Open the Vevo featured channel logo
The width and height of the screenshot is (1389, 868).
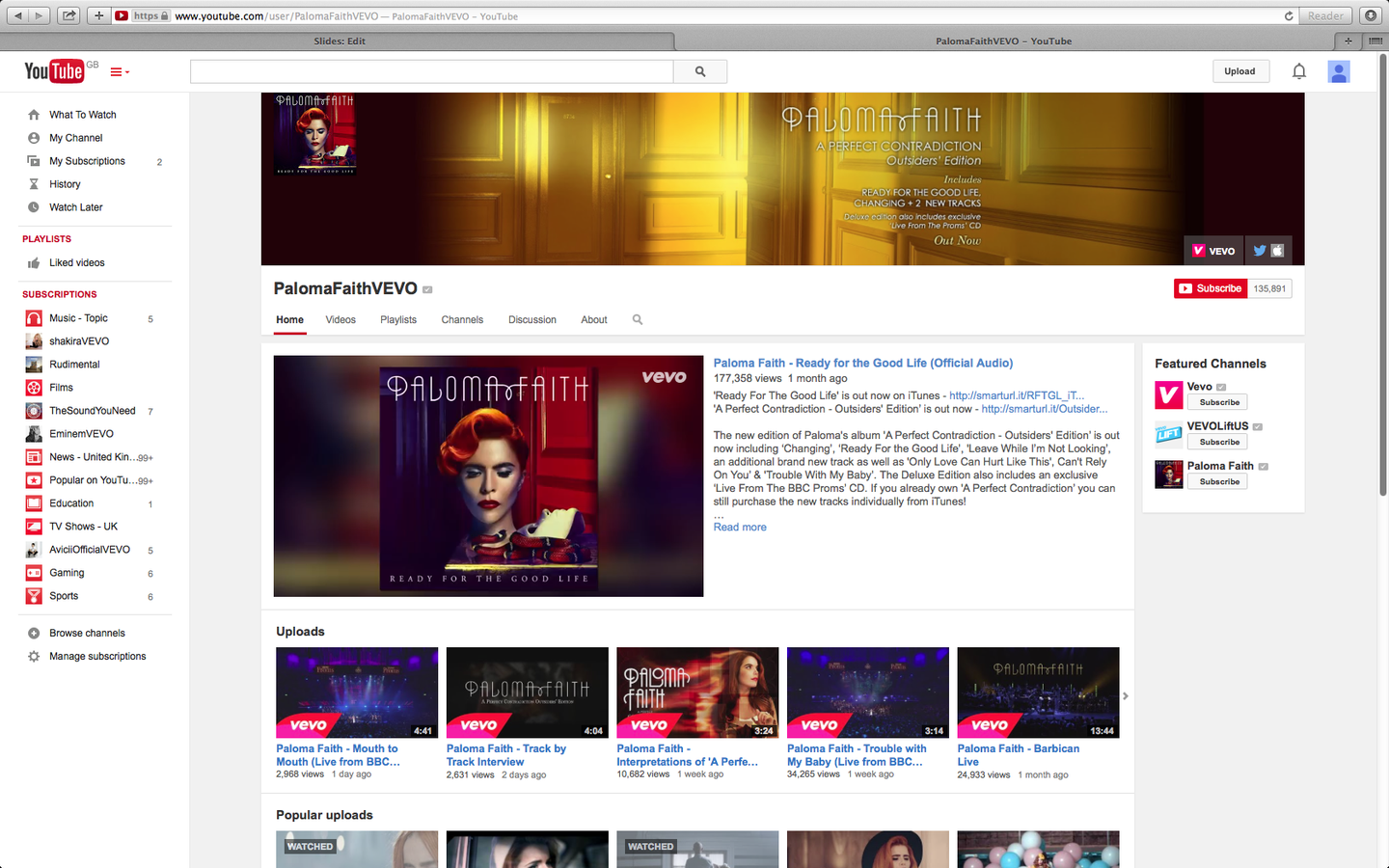click(1169, 395)
